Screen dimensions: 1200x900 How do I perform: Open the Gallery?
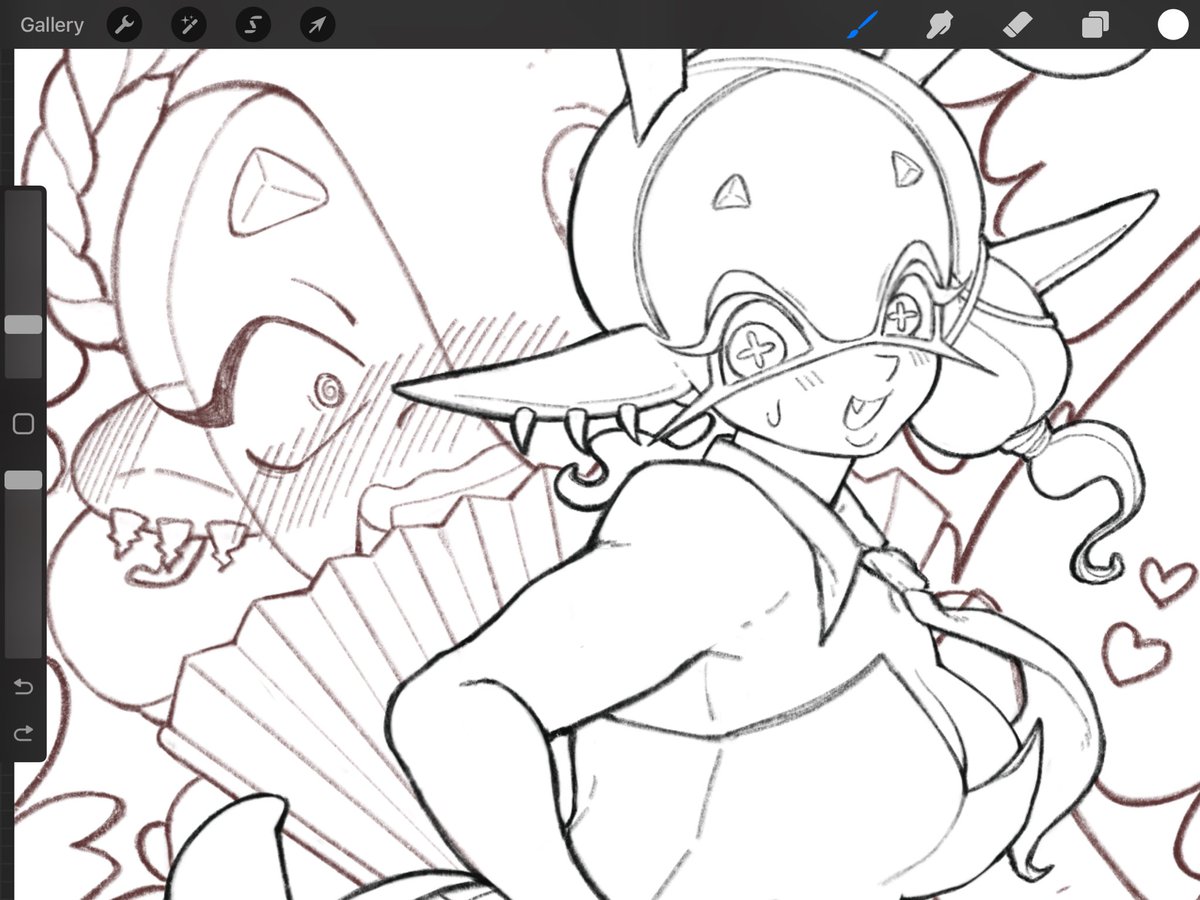[51, 25]
